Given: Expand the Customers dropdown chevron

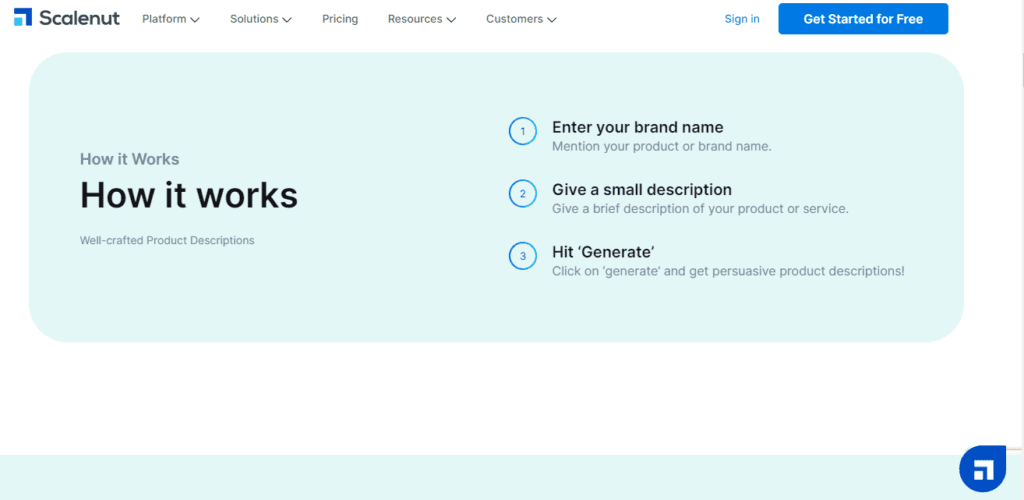Looking at the screenshot, I should (551, 20).
